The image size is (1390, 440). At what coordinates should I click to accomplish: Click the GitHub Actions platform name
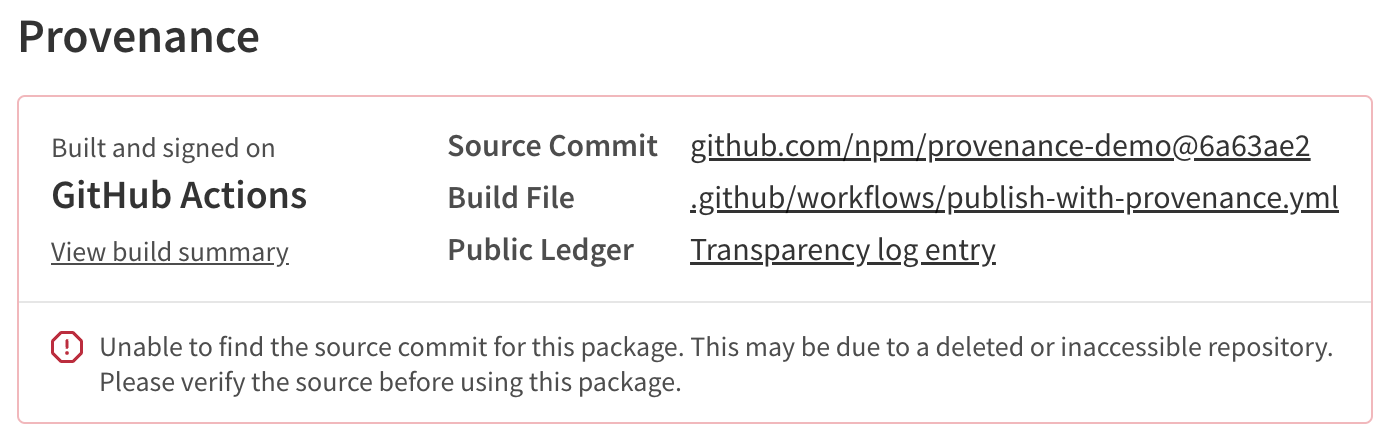[x=179, y=196]
